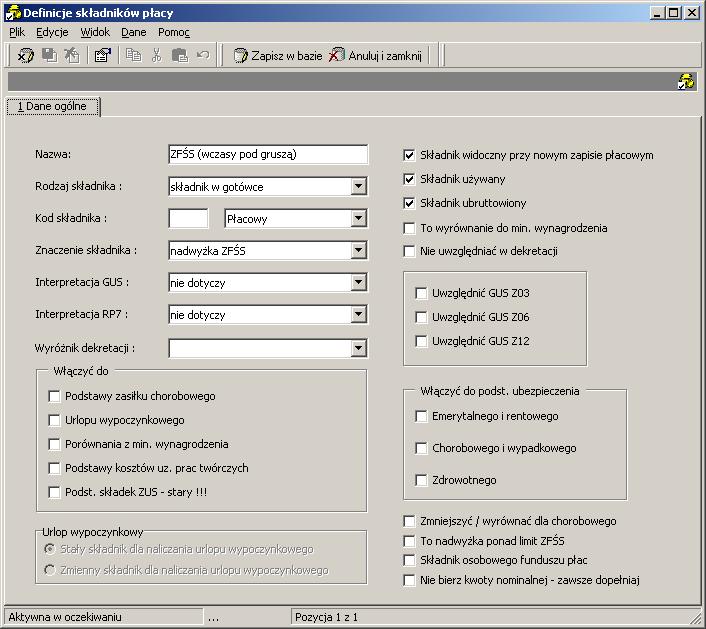Click Zapisz w bazie to save
The image size is (706, 629).
pyautogui.click(x=277, y=56)
